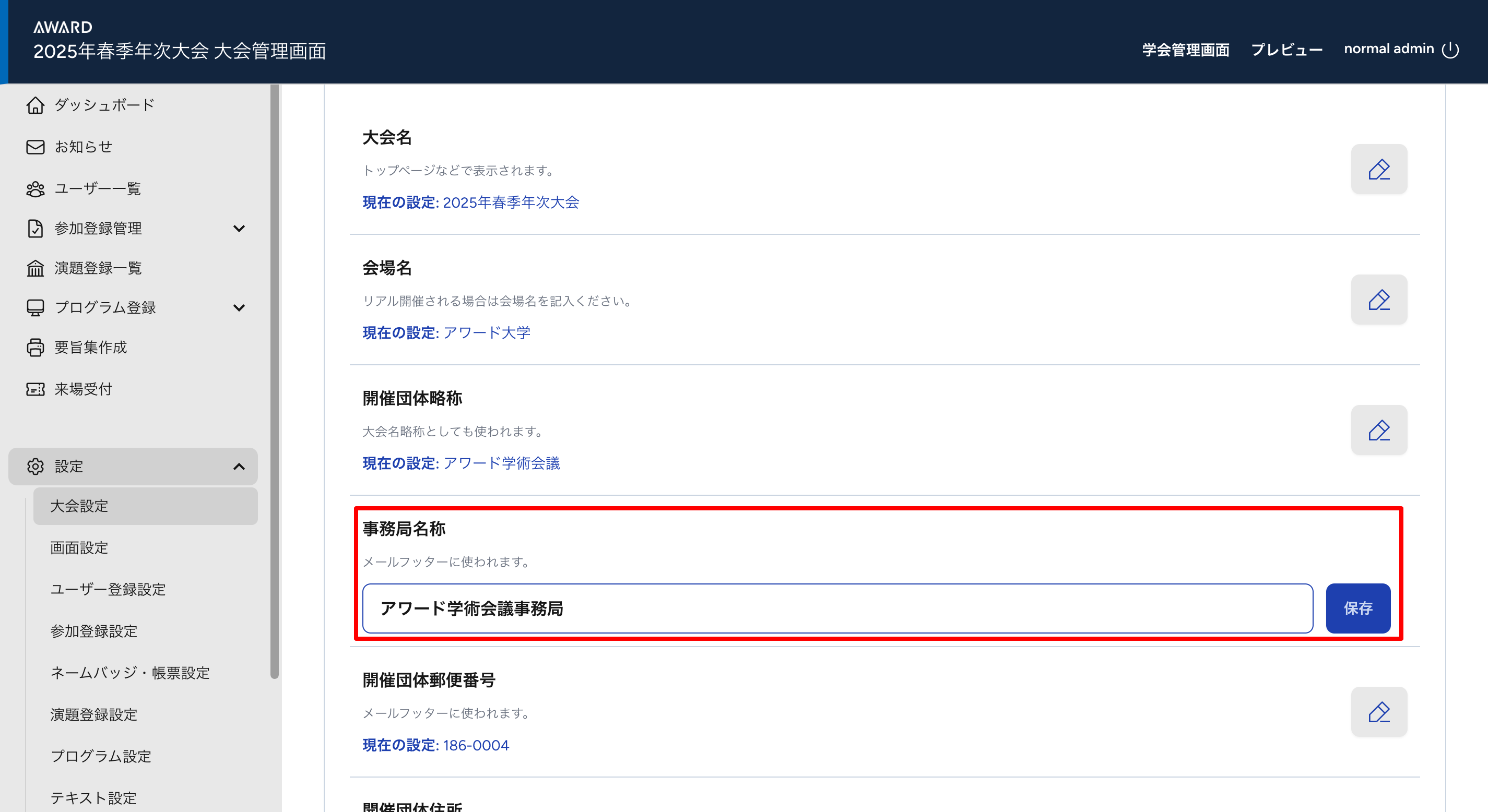Image resolution: width=1488 pixels, height=812 pixels.
Task: Edit the 開催団体略称 setting via pencil icon
Action: click(1378, 430)
